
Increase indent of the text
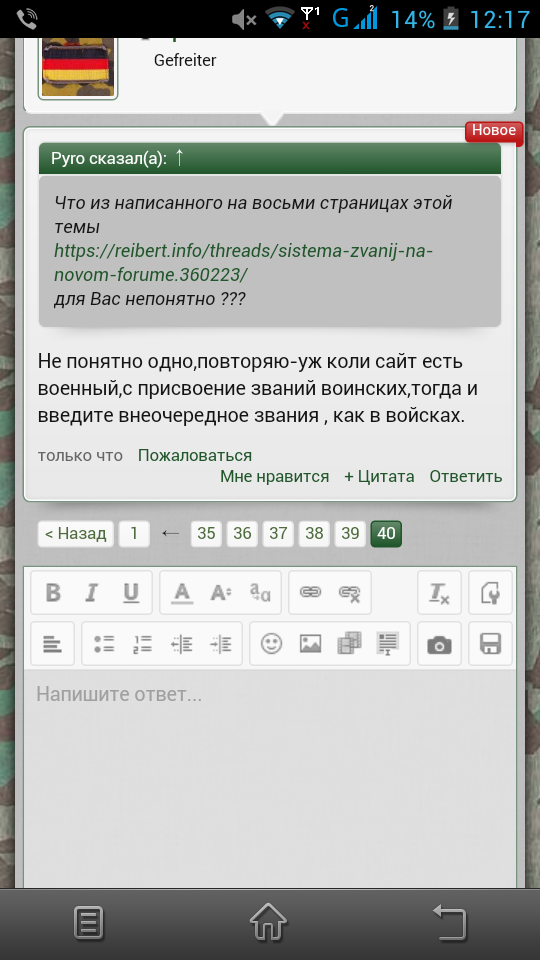pos(220,643)
